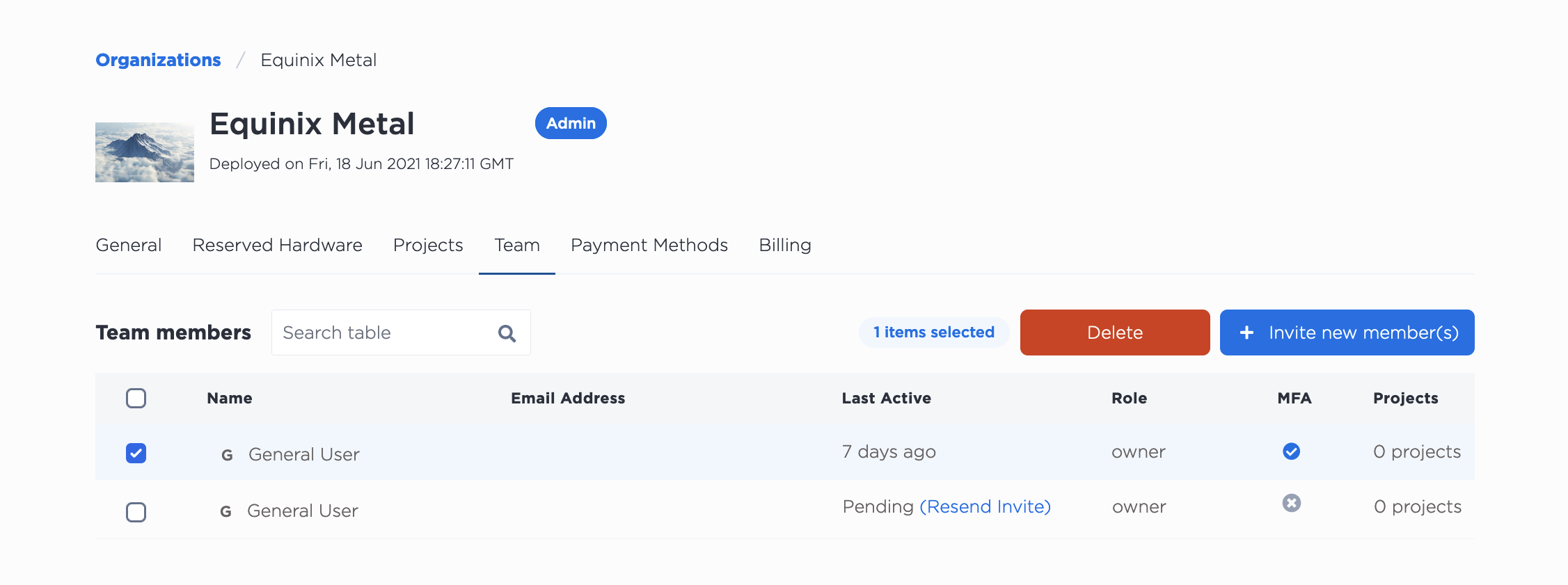The height and width of the screenshot is (585, 1568).
Task: Go to Payment Methods tab
Action: 649,246
